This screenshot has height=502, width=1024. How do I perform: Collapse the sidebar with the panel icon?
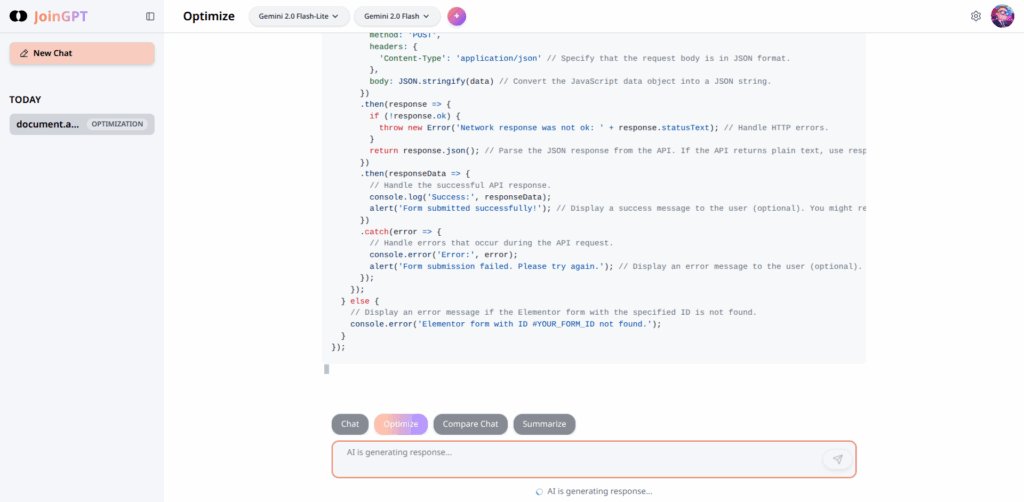pyautogui.click(x=150, y=16)
